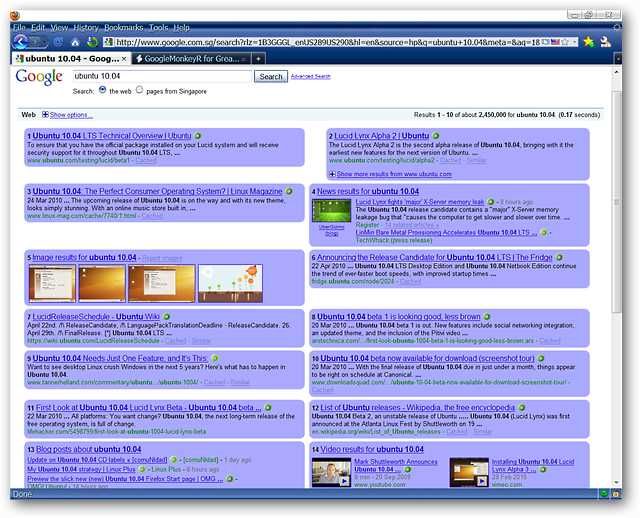Expand 'Show options...' plus icon

coord(45,115)
